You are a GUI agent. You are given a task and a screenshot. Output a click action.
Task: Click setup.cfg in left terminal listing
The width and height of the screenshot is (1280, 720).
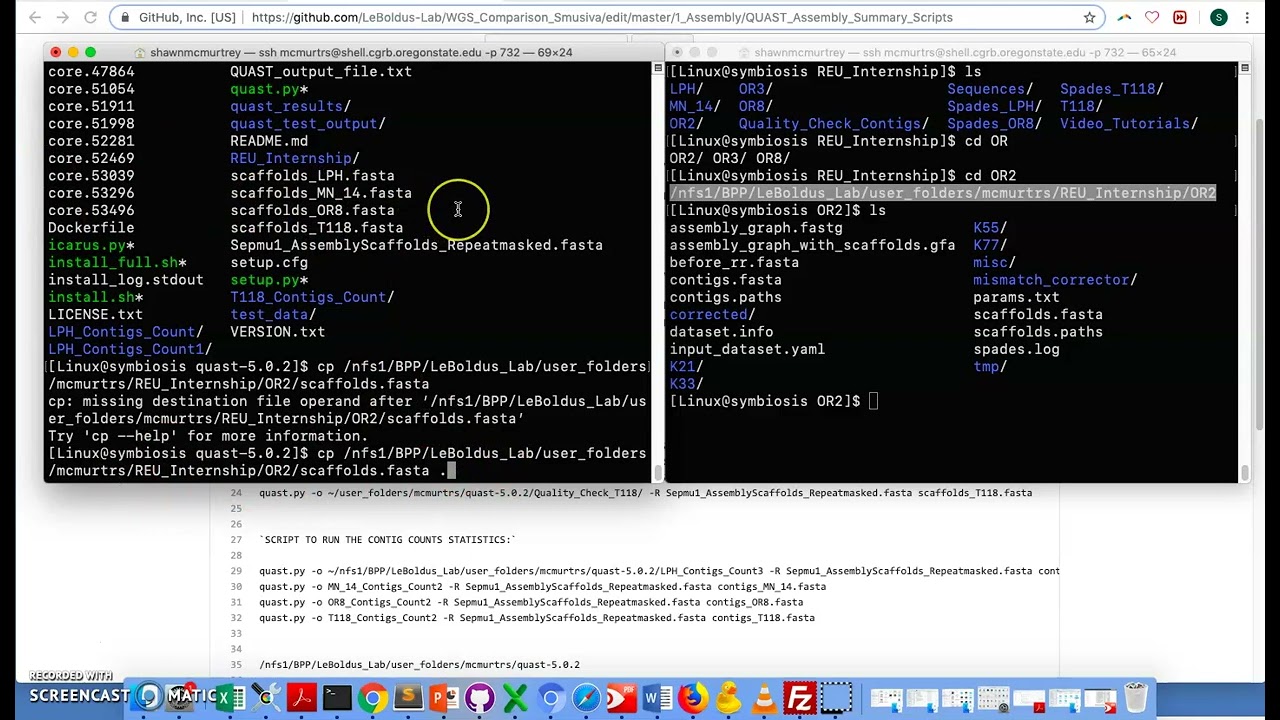(269, 263)
